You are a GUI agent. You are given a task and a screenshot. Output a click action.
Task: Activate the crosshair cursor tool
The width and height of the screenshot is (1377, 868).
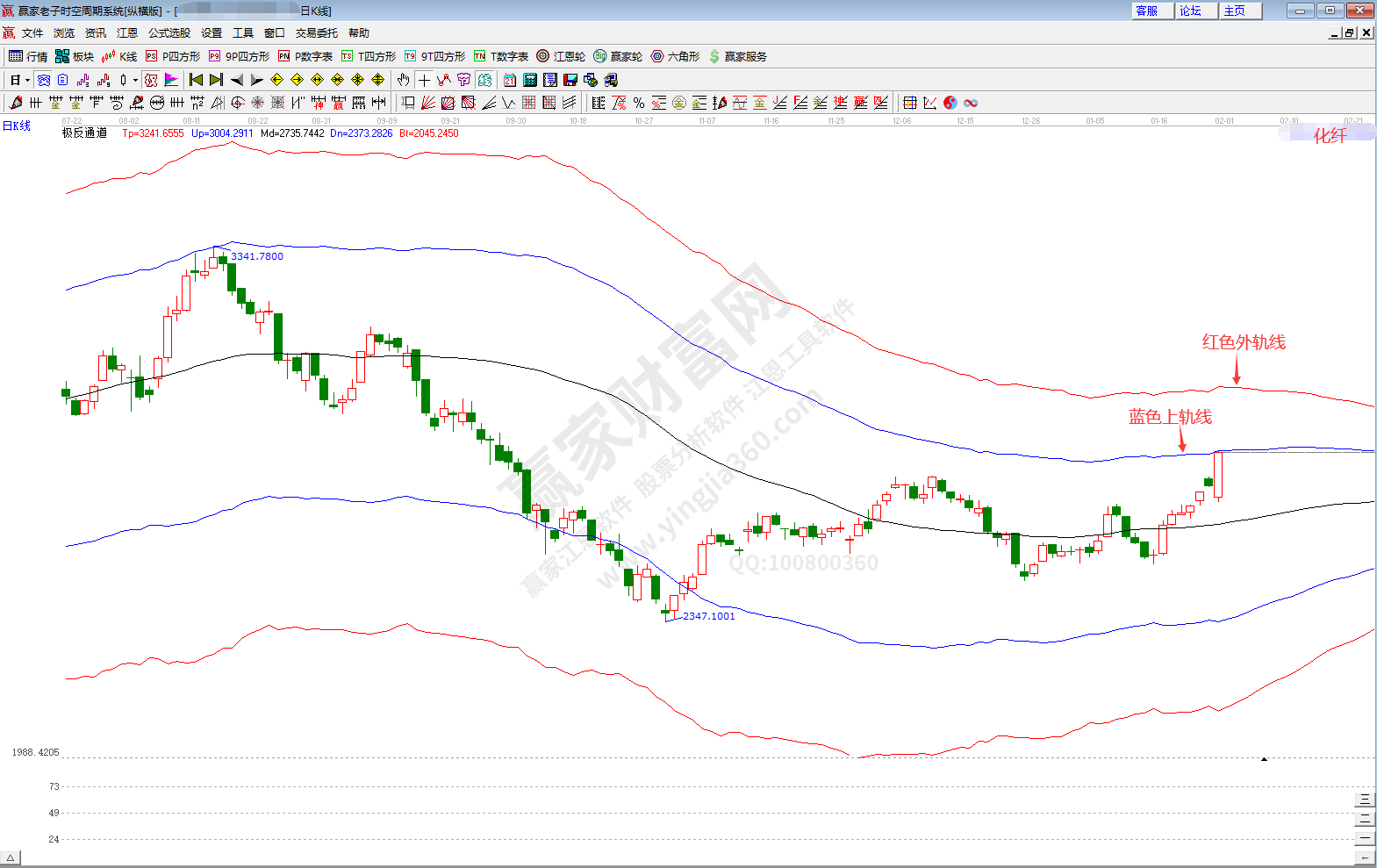424,80
